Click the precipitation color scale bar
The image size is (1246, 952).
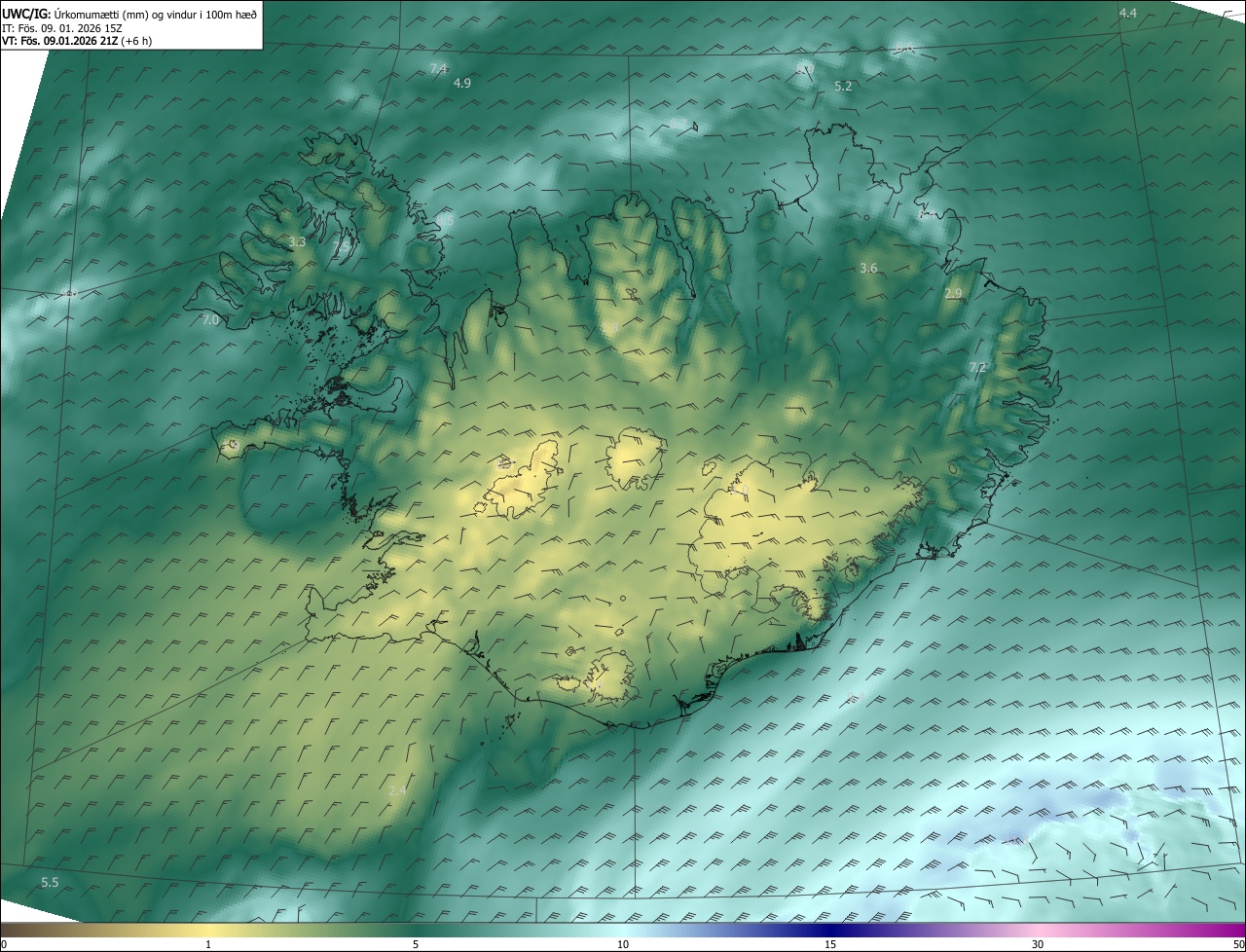point(623,930)
